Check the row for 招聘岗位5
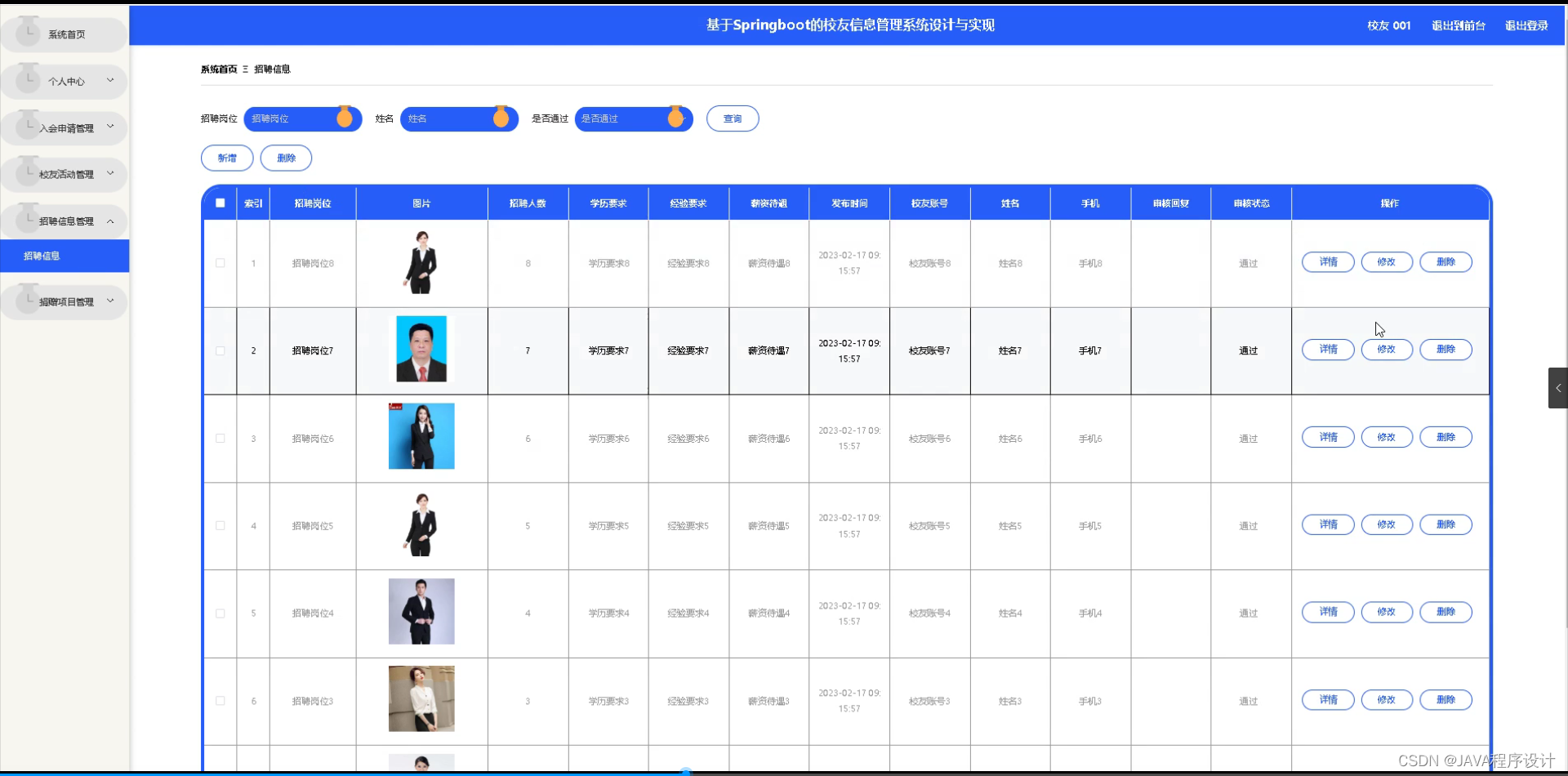This screenshot has width=1568, height=776. click(220, 526)
